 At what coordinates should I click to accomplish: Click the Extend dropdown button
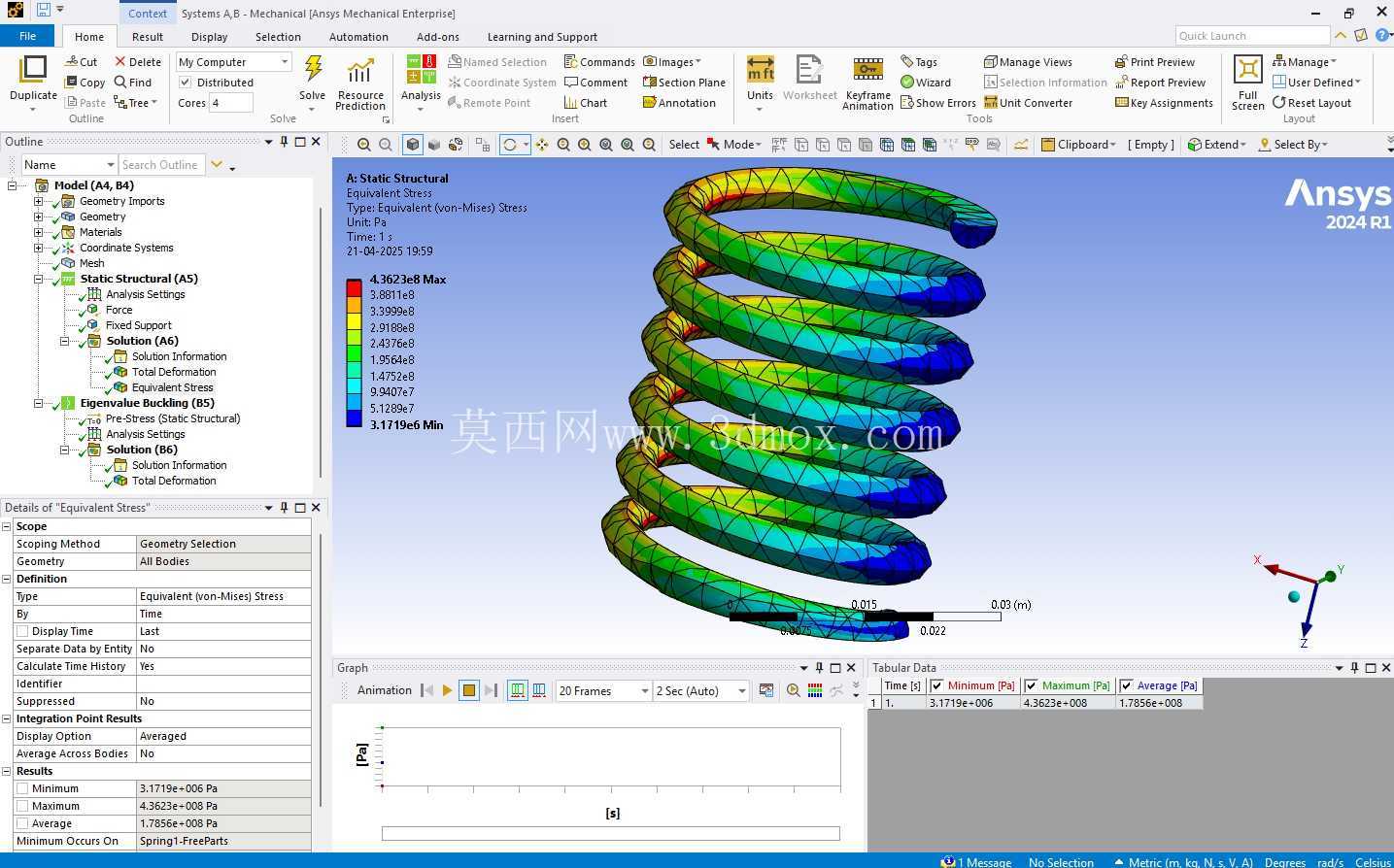click(1217, 145)
